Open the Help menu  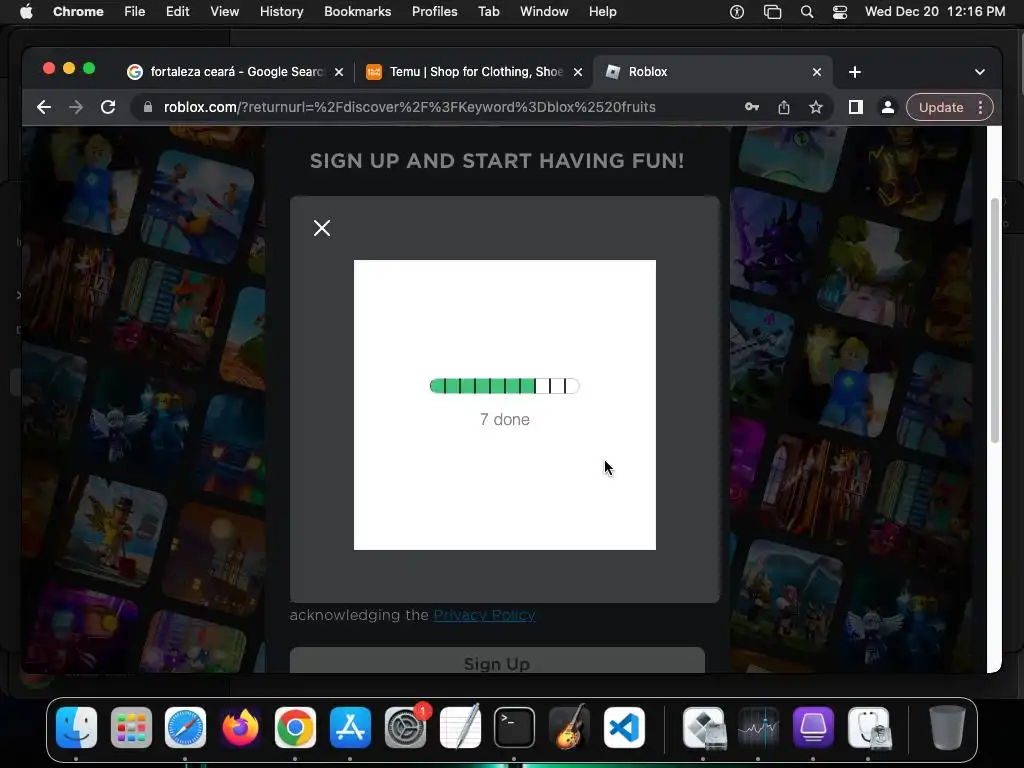602,12
